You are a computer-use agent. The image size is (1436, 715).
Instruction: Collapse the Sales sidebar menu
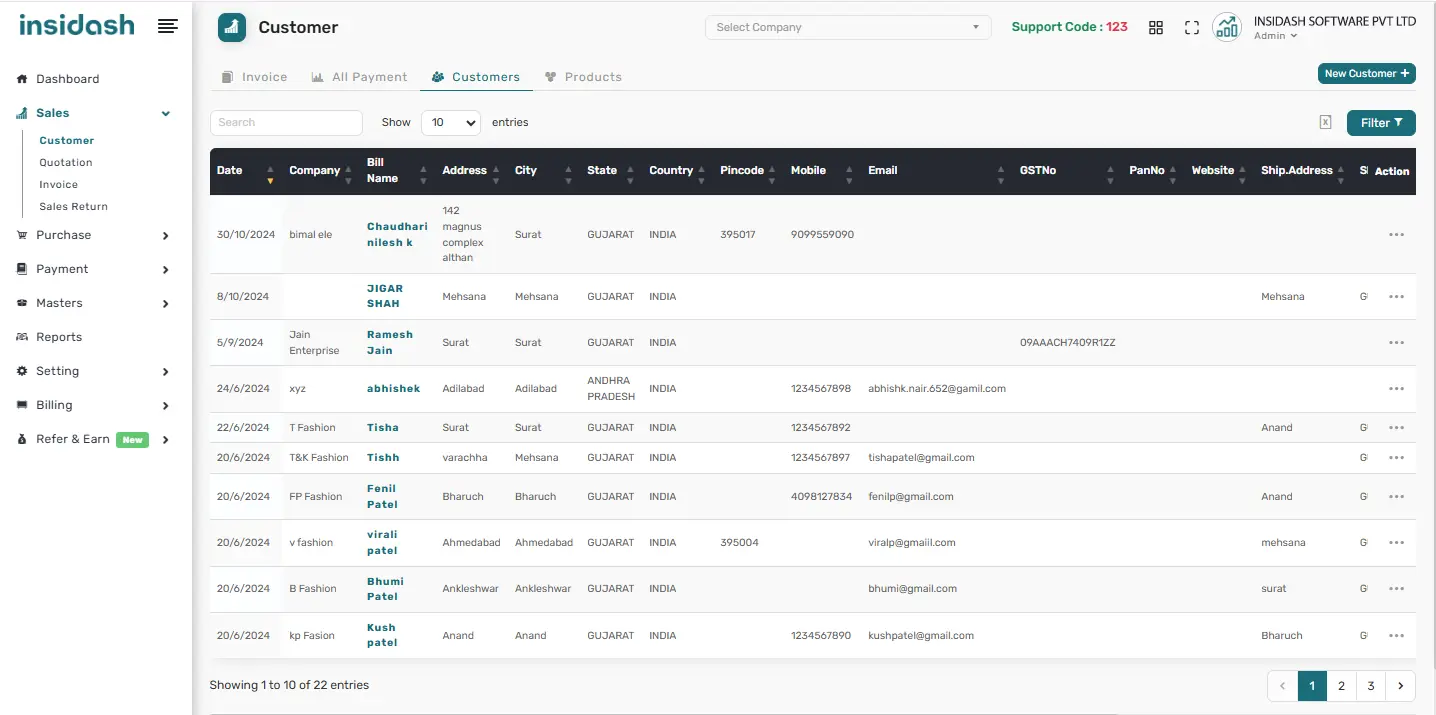[95, 113]
